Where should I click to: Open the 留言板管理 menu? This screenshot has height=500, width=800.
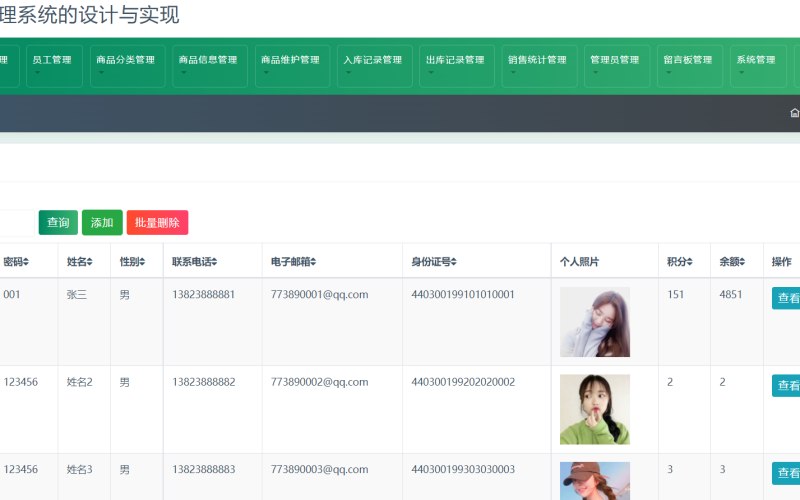690,66
